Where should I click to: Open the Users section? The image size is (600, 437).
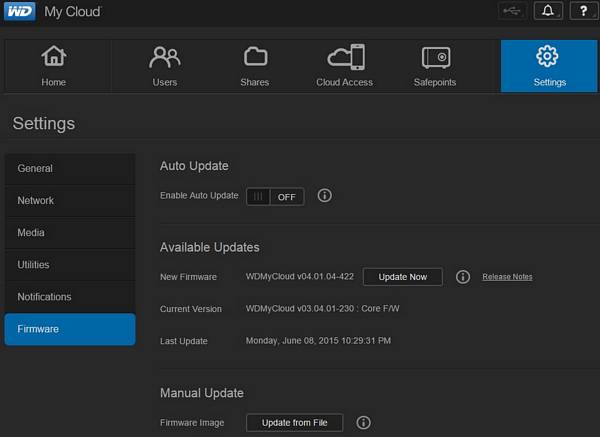point(165,66)
